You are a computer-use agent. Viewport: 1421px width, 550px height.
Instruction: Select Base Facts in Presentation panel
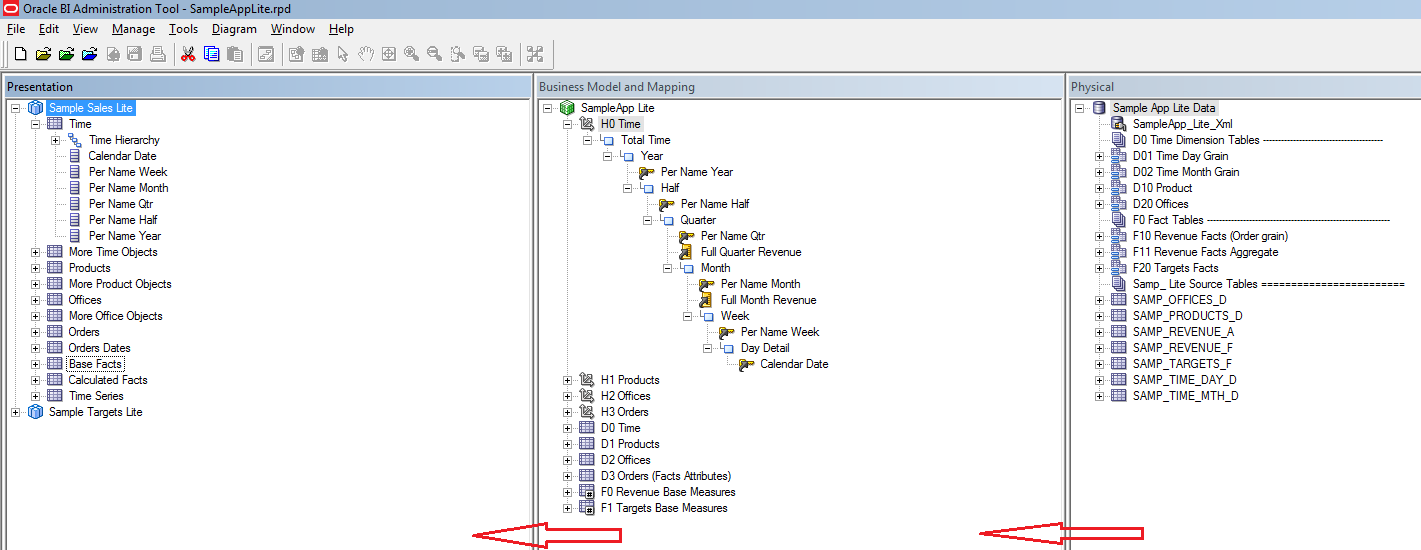click(x=95, y=364)
